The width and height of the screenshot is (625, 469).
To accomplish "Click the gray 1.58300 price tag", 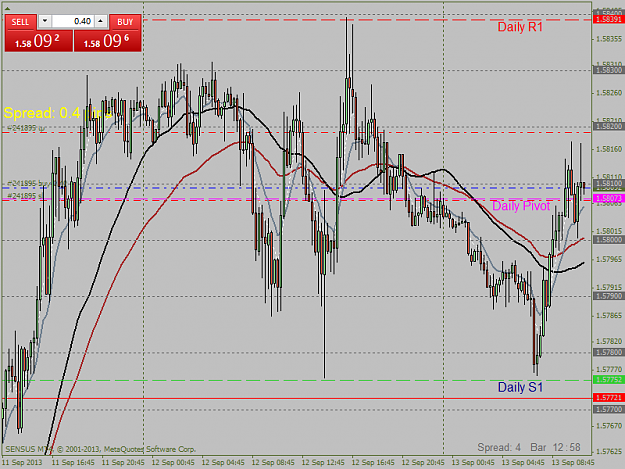I will tap(608, 70).
